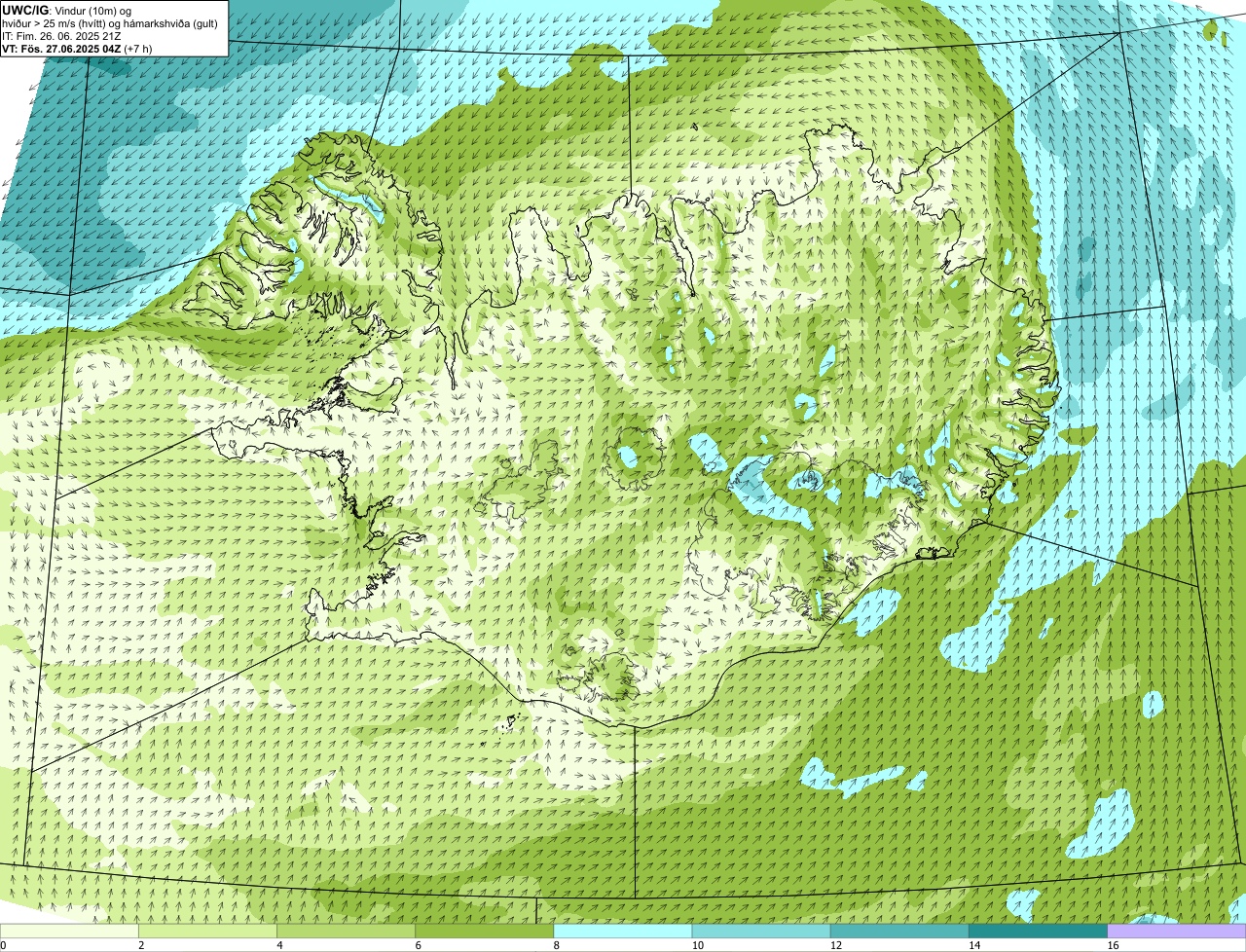
Task: Pick the lavender swatch above 16 m/s
Action: click(x=1177, y=932)
